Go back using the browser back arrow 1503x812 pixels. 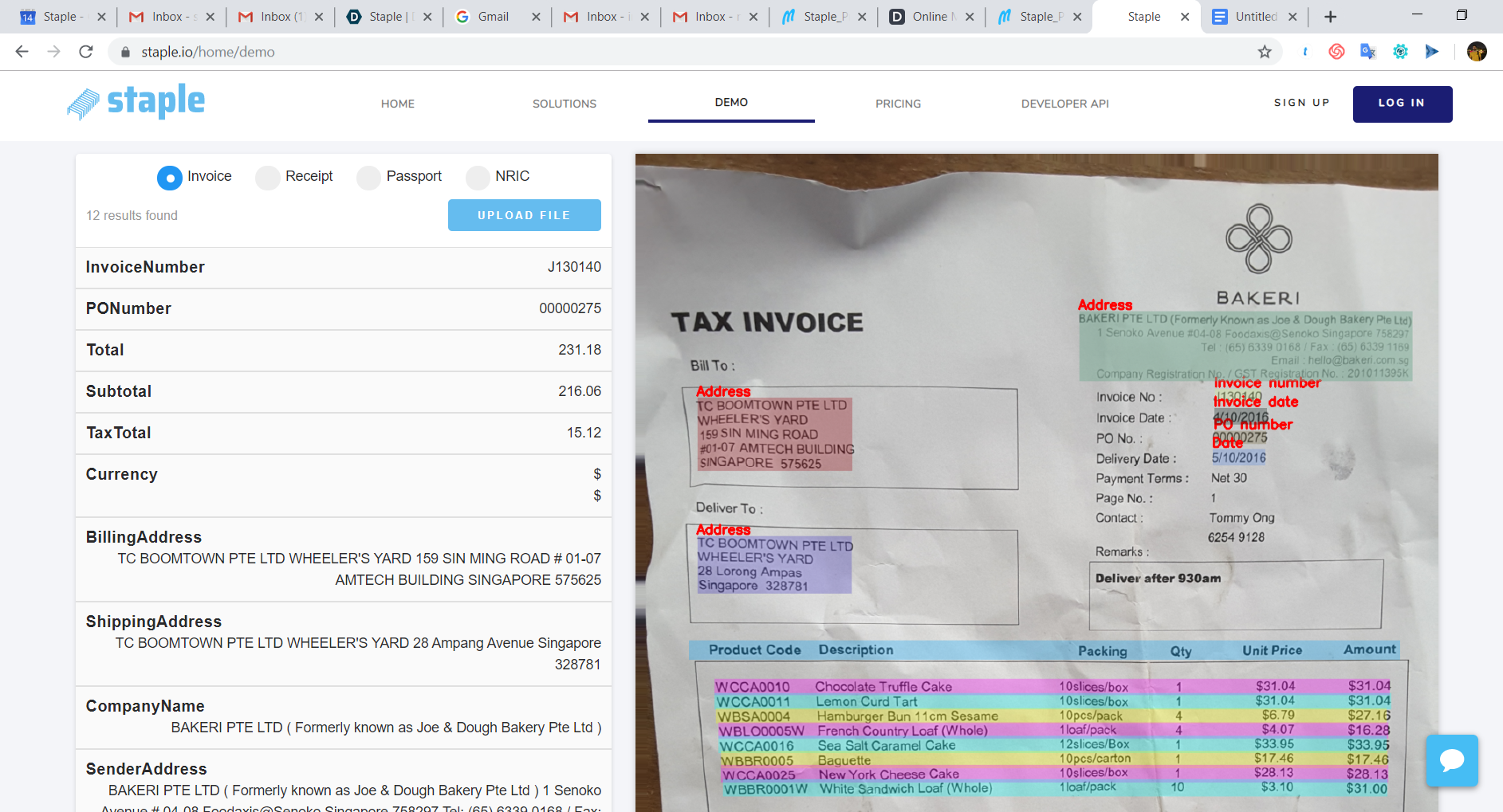point(22,52)
